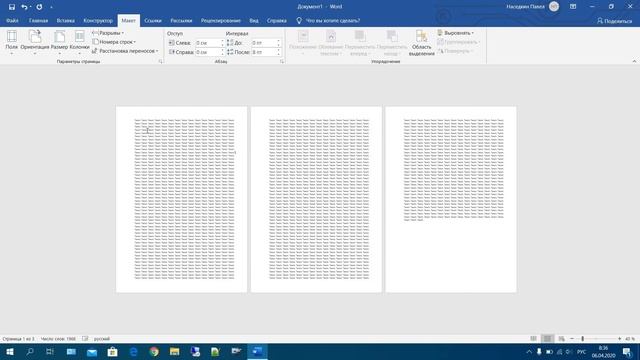
Task: Switch to the Home (Главная) tab
Action: coord(38,20)
